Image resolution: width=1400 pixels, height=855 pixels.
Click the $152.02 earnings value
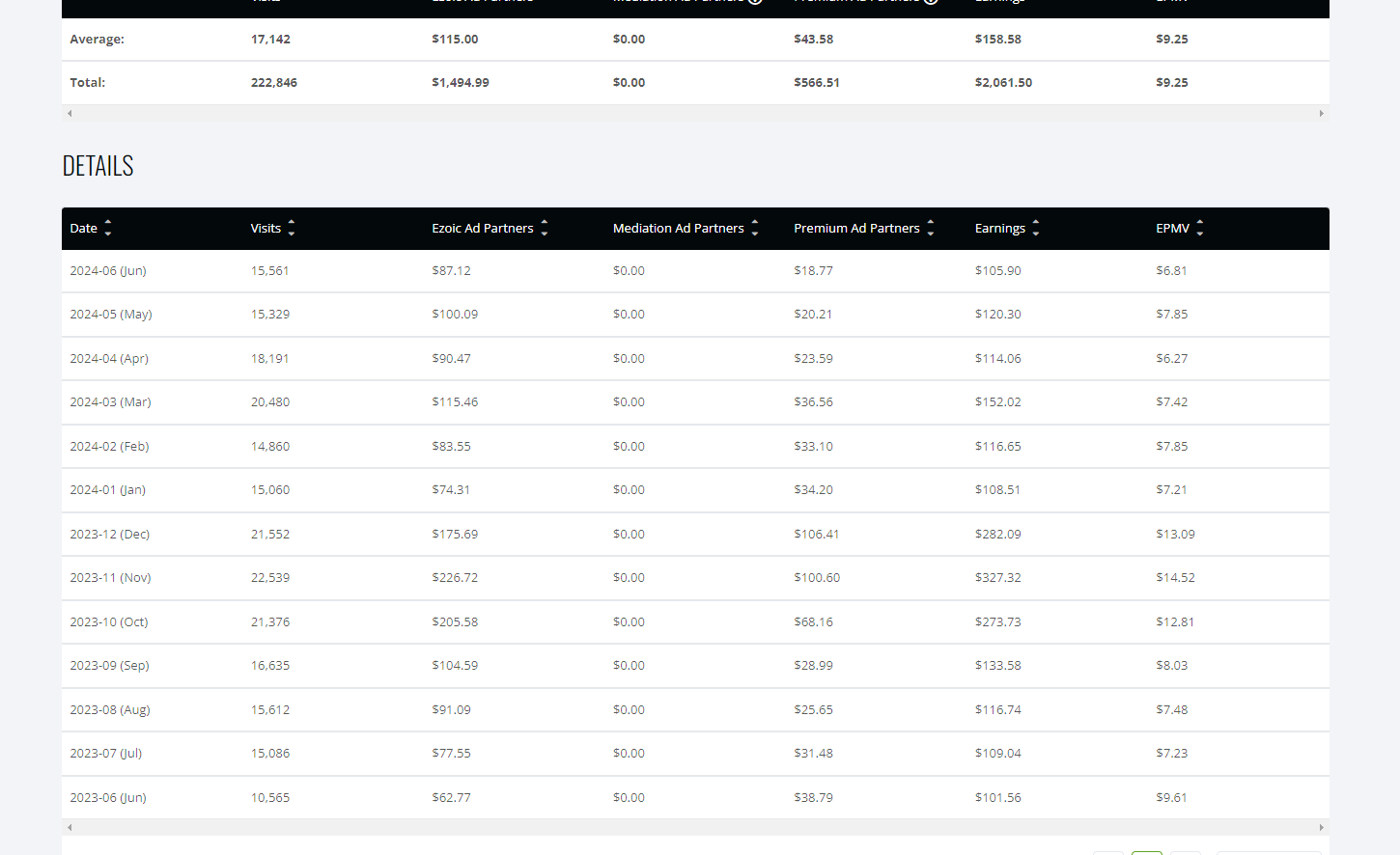click(x=998, y=402)
